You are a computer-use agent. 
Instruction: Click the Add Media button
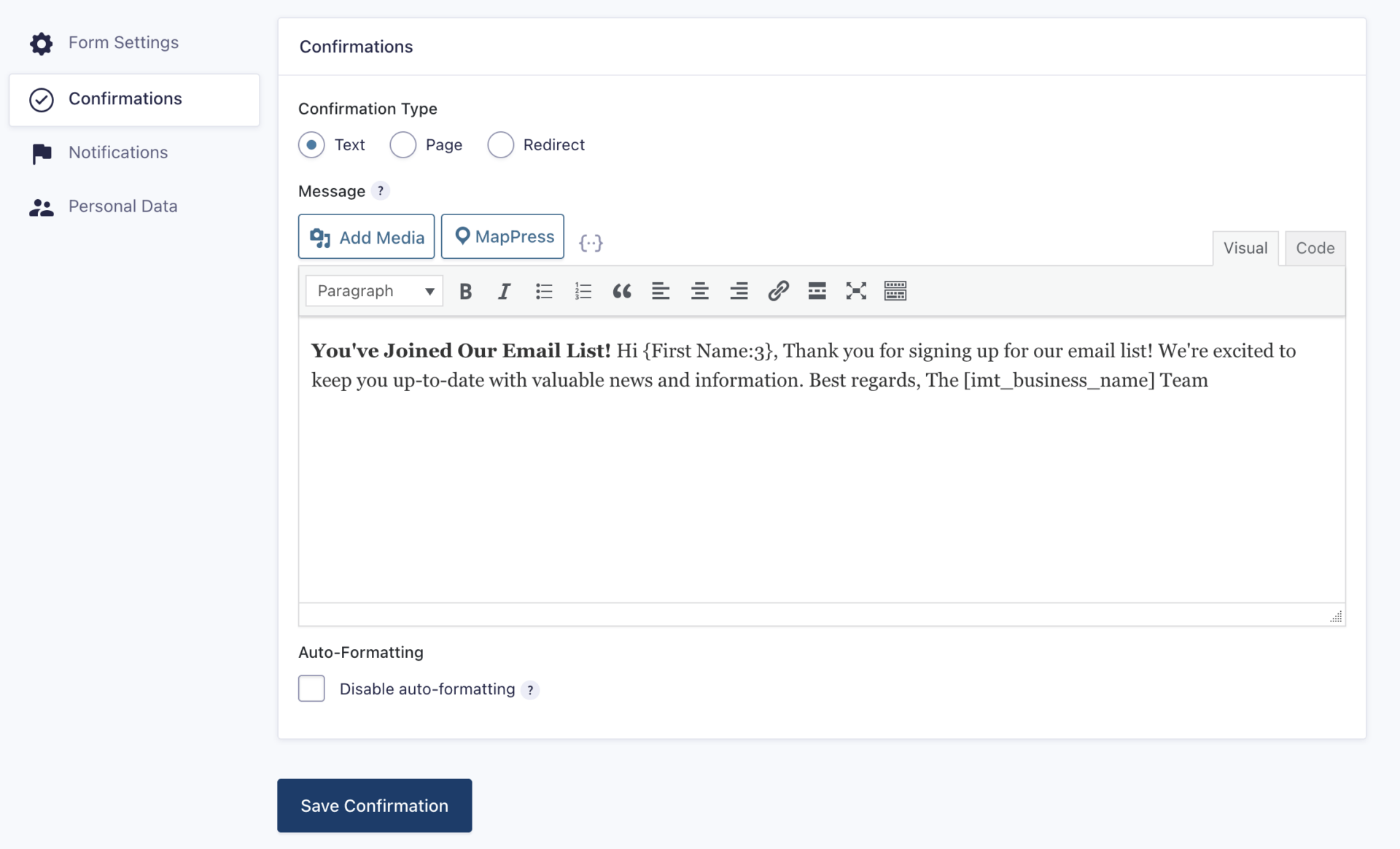366,237
